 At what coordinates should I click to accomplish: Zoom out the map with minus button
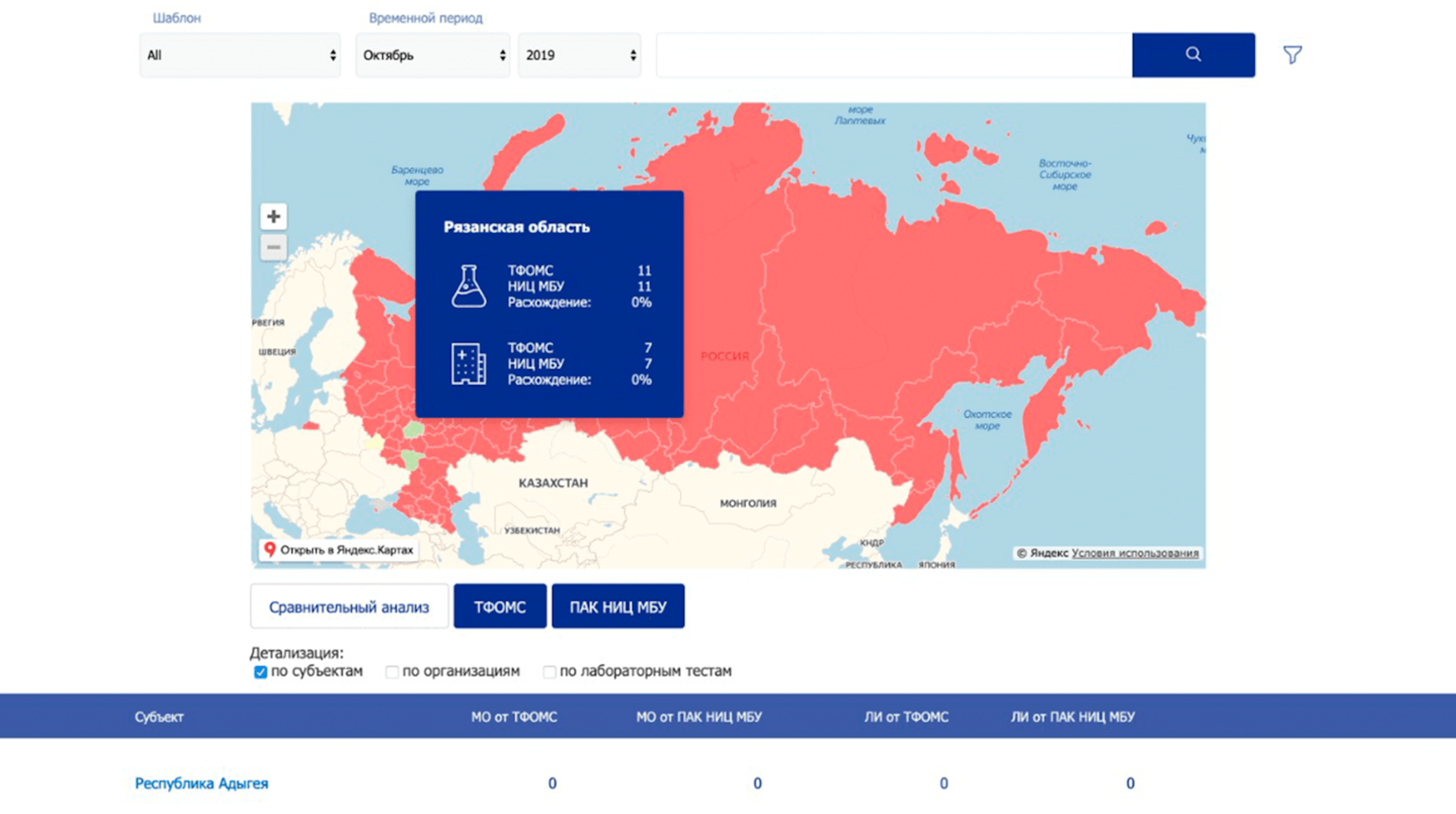click(273, 247)
